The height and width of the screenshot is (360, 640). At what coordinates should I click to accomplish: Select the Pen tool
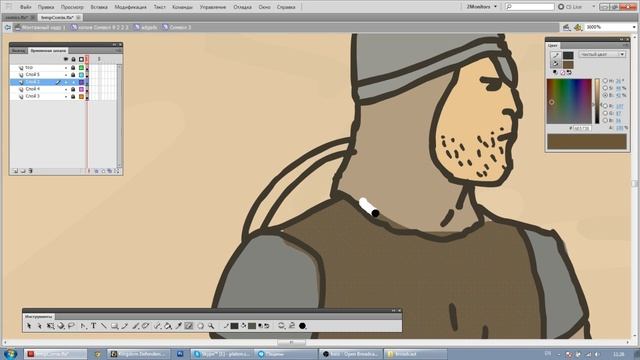pos(83,326)
